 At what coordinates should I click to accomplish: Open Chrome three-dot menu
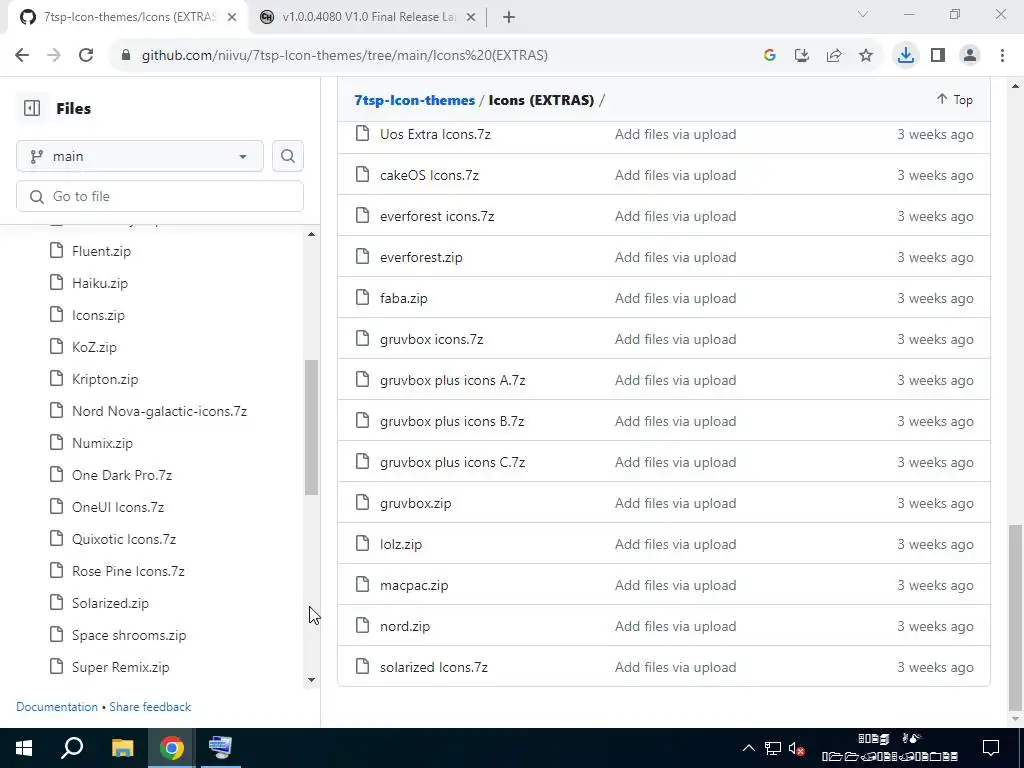tap(1002, 55)
